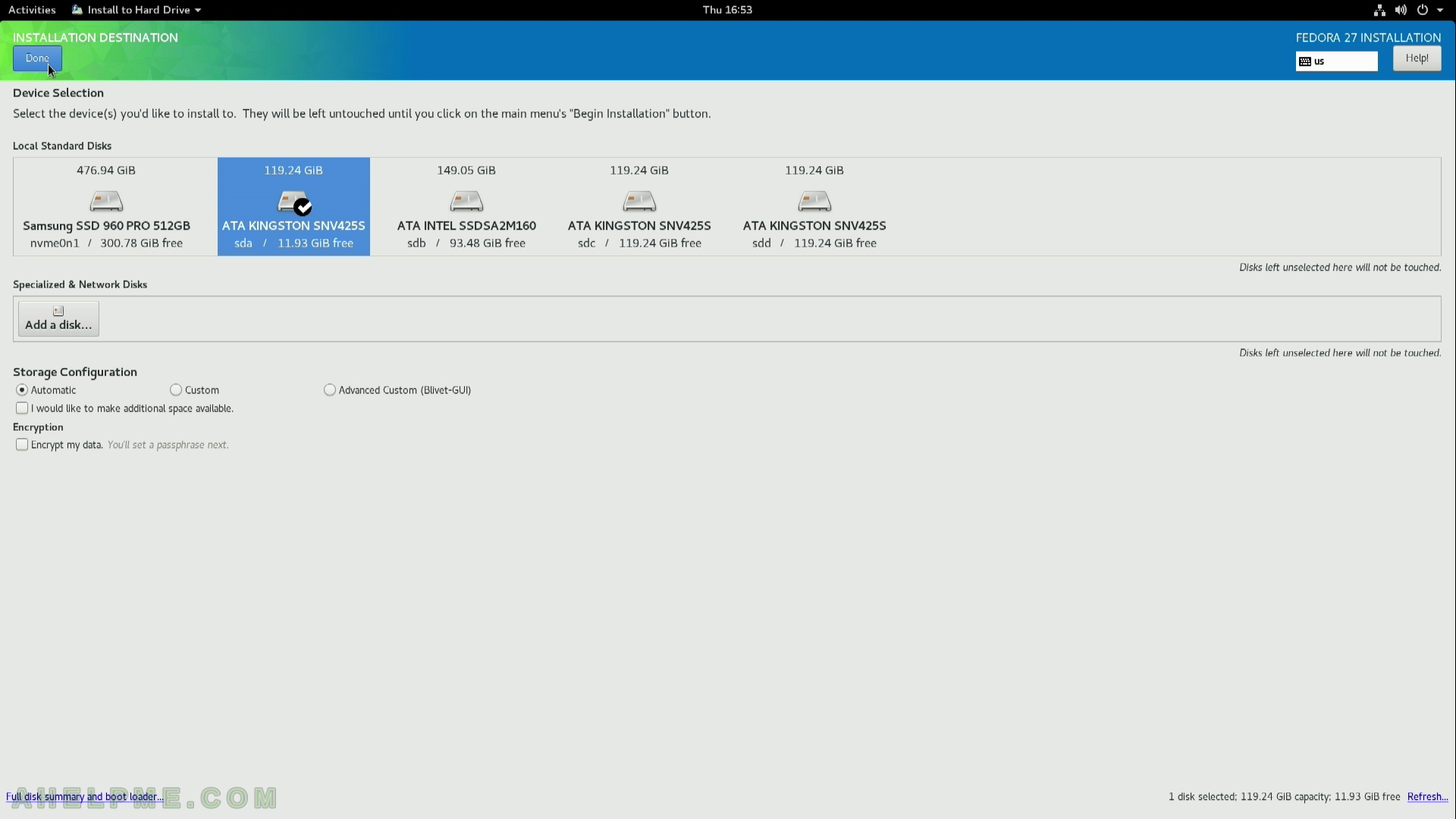Click 'sdc / 119.24 GiB free' text

(x=639, y=243)
